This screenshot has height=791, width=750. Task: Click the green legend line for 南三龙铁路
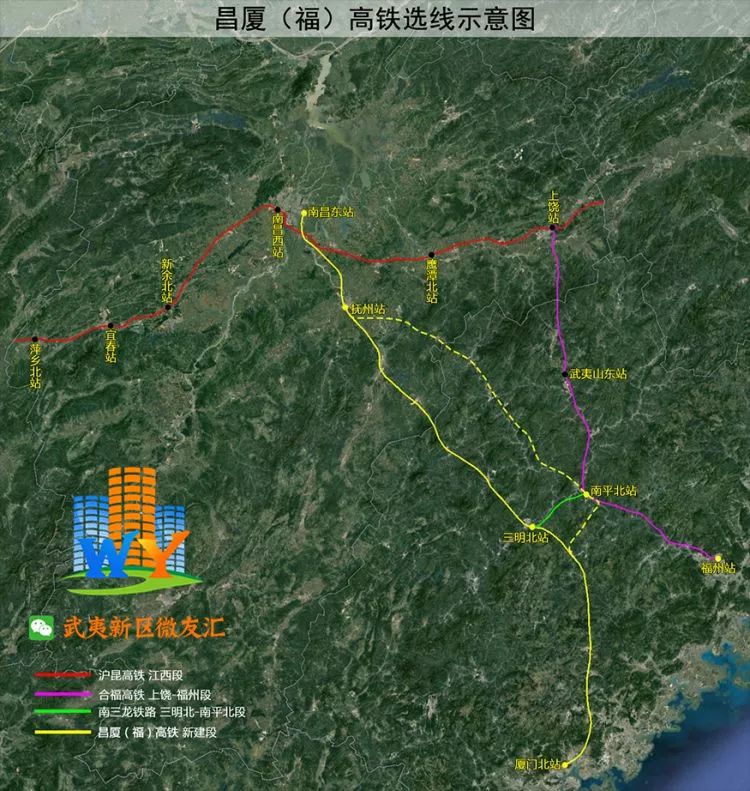(63, 712)
